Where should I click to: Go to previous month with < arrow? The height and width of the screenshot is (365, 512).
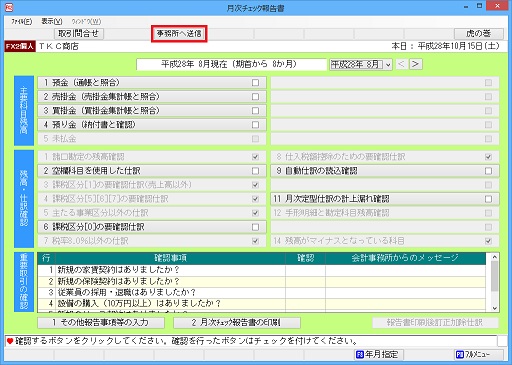(401, 64)
